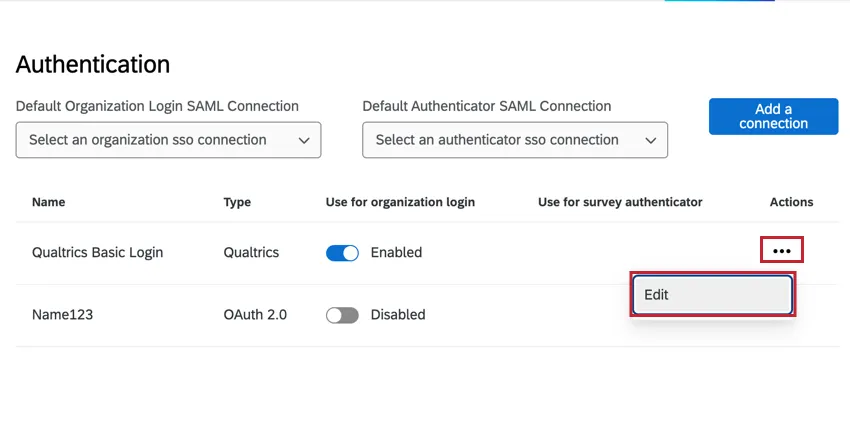Select Edit from the actions menu
850x425 pixels.
[x=712, y=295]
